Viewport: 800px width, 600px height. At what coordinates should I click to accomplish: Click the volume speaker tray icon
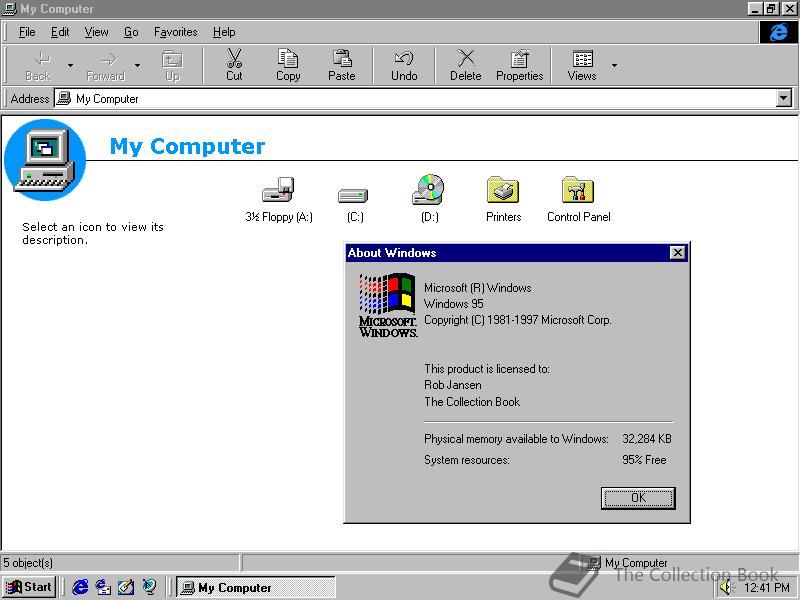pyautogui.click(x=725, y=588)
